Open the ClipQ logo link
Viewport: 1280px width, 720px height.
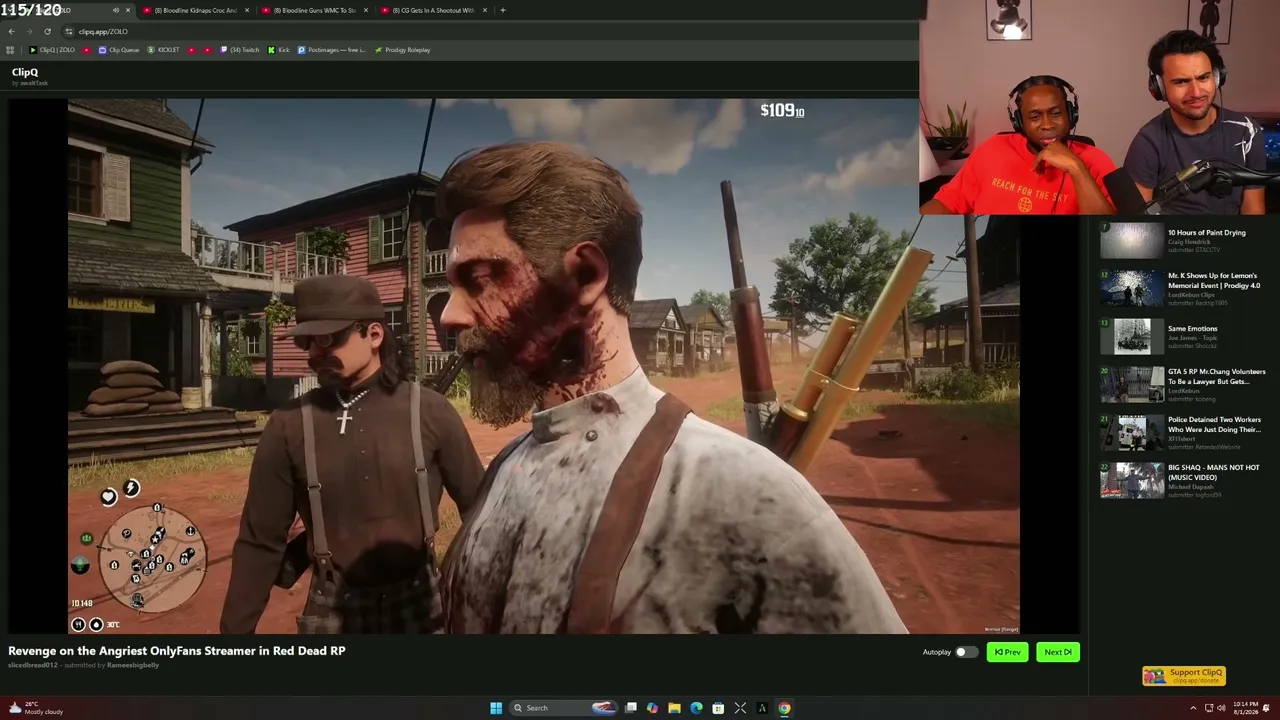25,72
